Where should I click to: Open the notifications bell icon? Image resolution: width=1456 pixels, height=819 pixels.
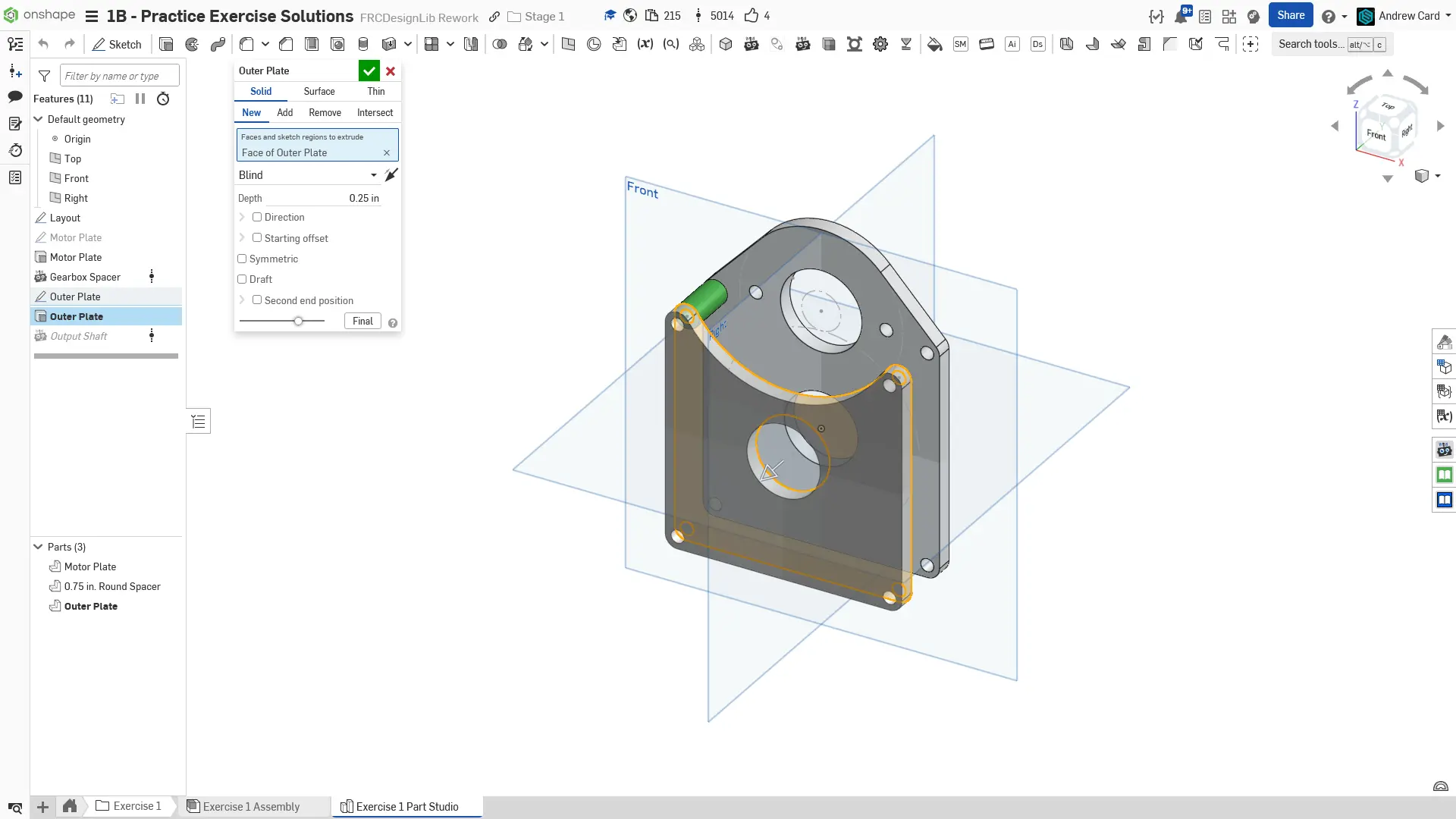(1181, 16)
